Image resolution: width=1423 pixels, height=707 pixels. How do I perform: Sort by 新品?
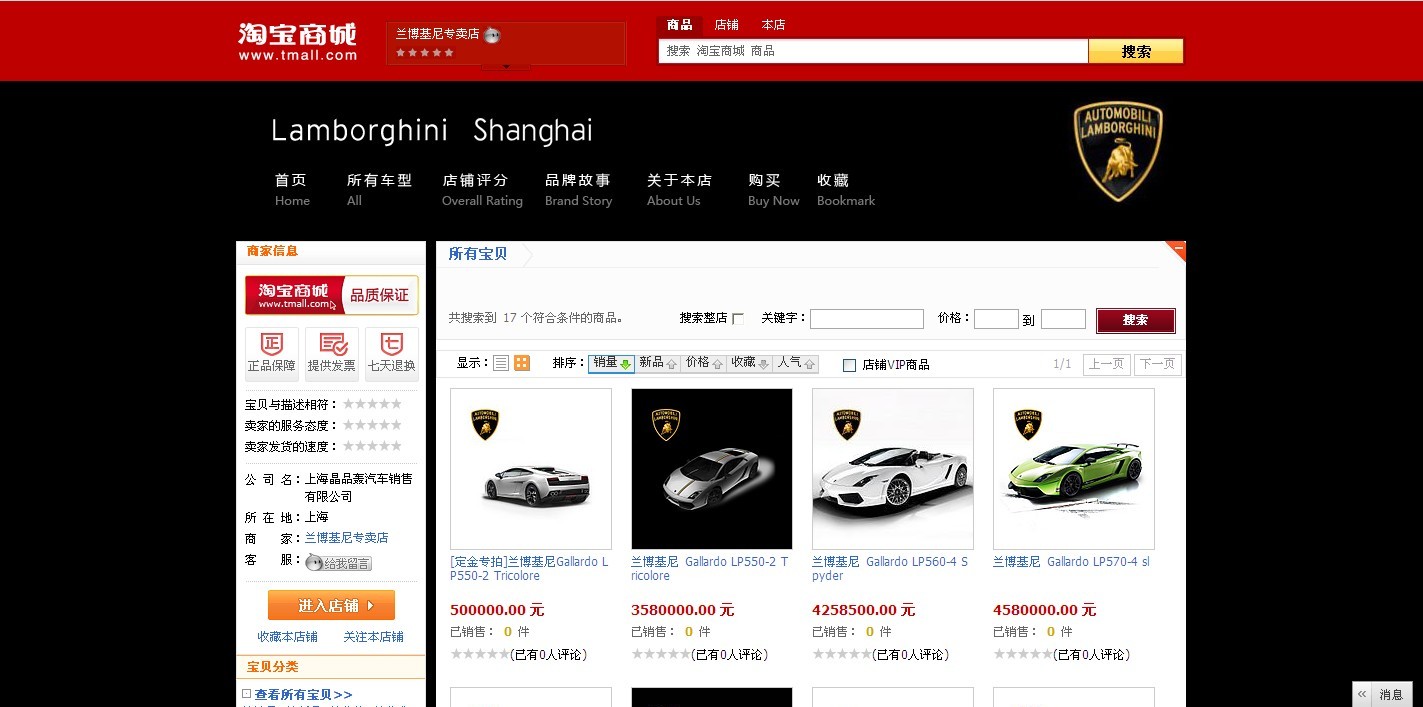click(658, 363)
